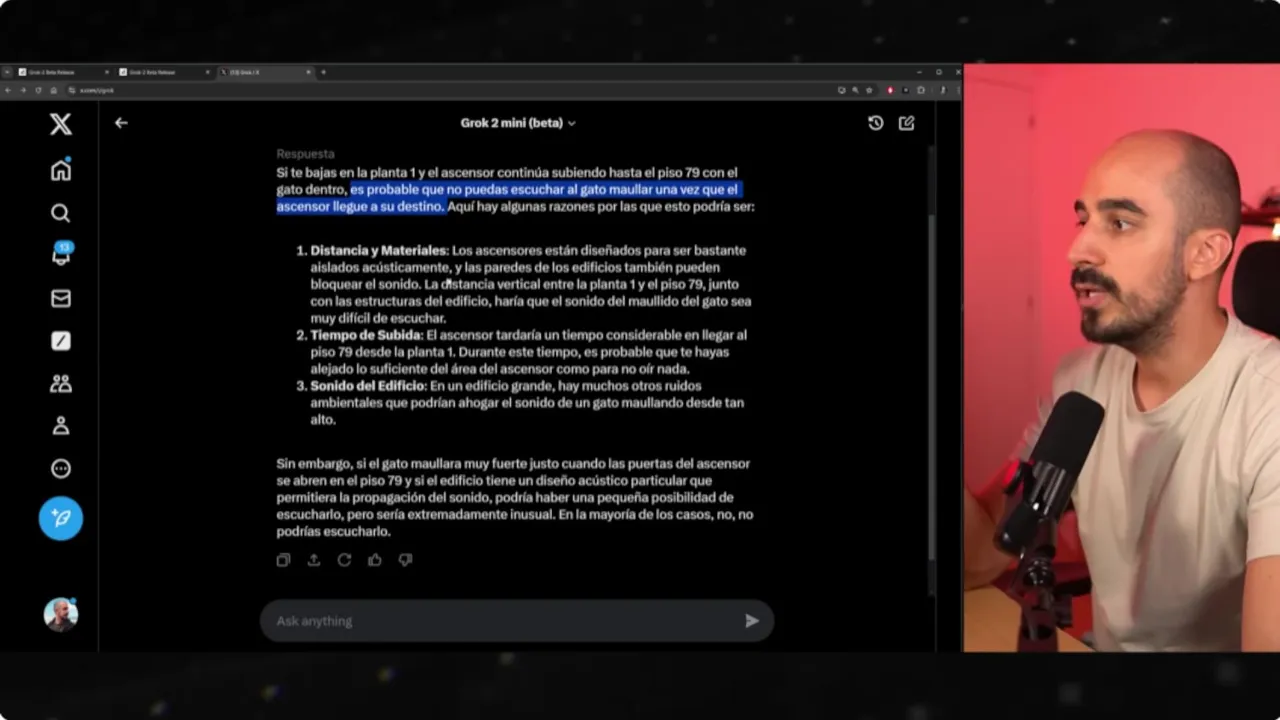Expand the Grok 2 mini (beta) selector

coord(518,123)
